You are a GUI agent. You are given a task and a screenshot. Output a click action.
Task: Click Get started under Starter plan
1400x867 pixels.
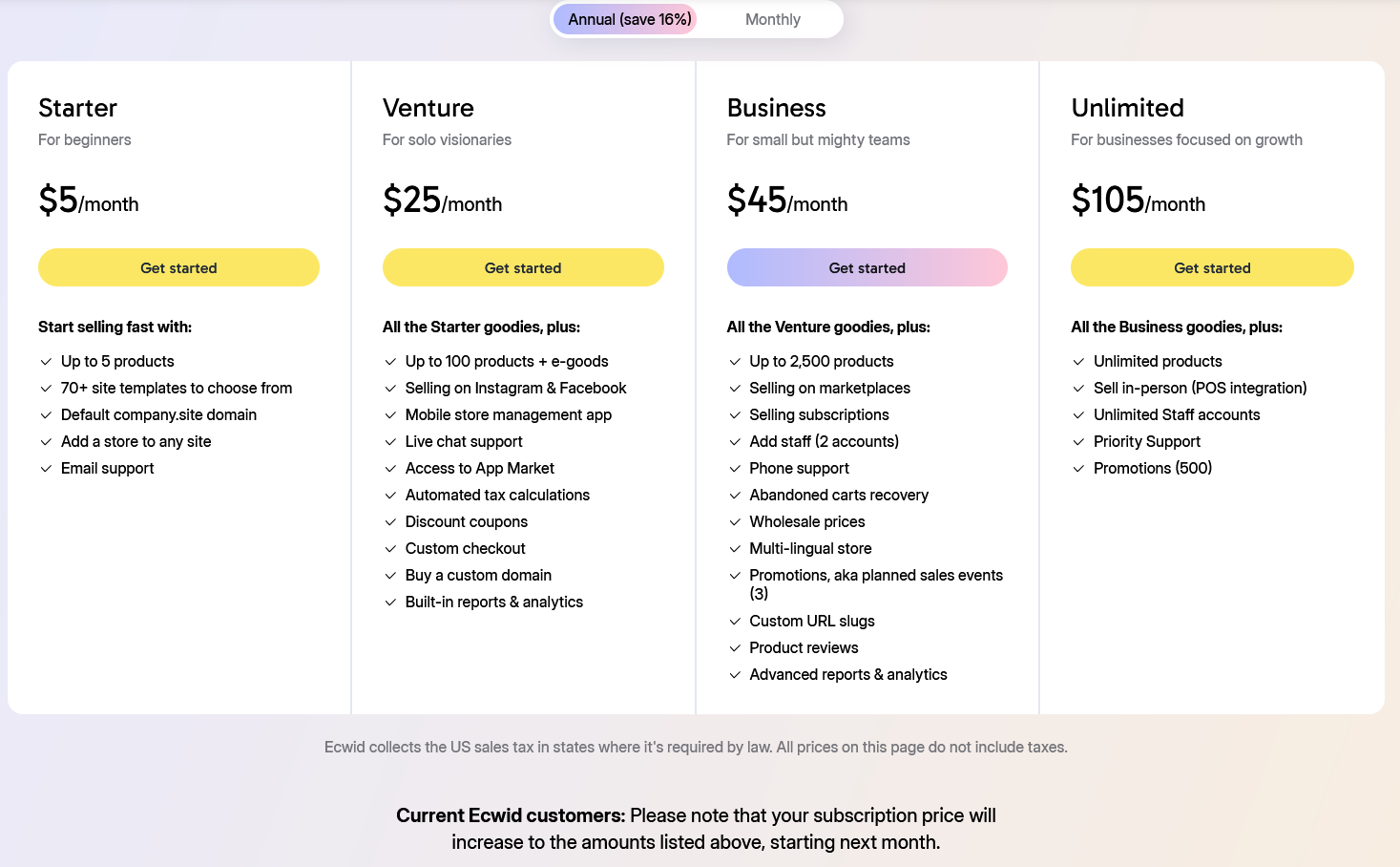pos(178,267)
